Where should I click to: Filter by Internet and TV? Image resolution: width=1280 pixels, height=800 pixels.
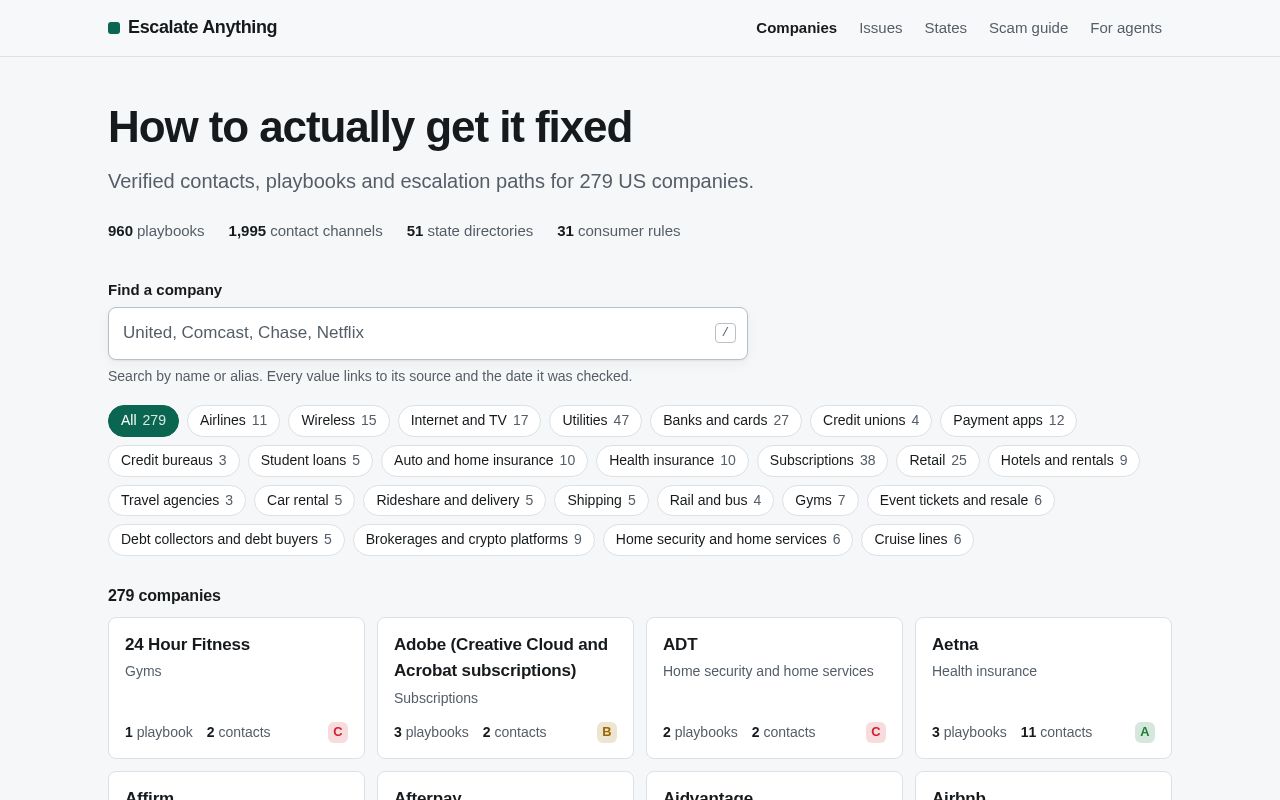point(469,421)
